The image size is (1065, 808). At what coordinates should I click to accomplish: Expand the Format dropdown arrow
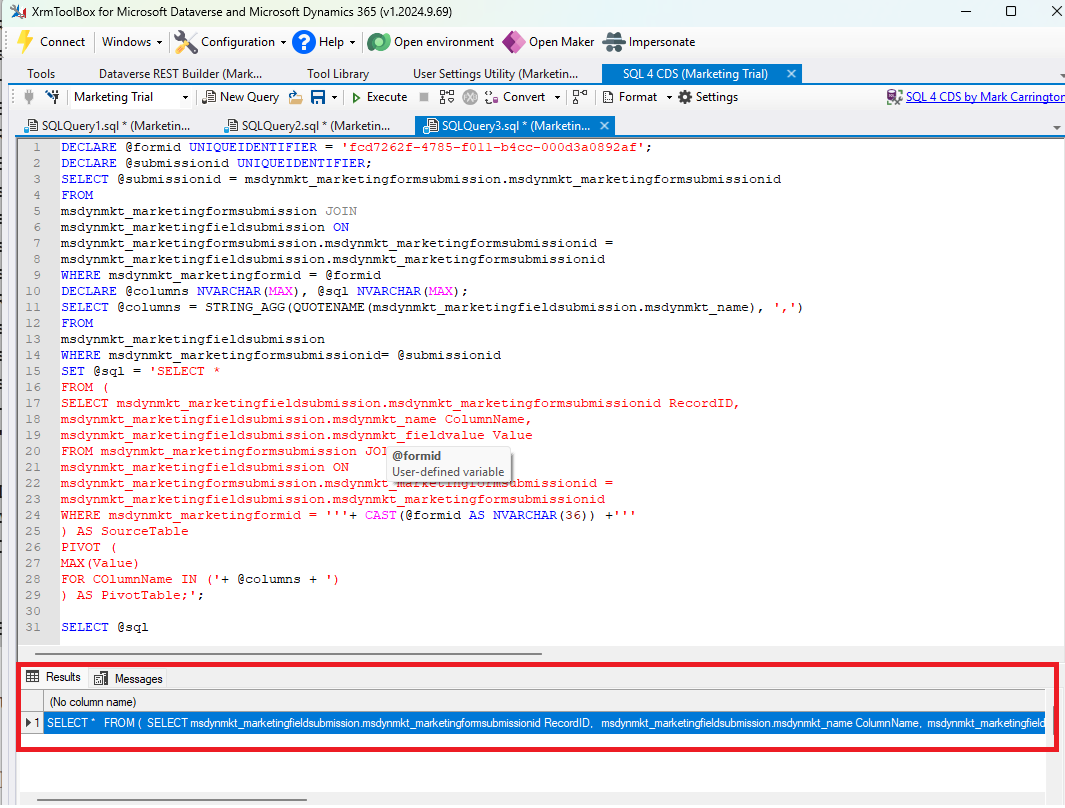[669, 97]
